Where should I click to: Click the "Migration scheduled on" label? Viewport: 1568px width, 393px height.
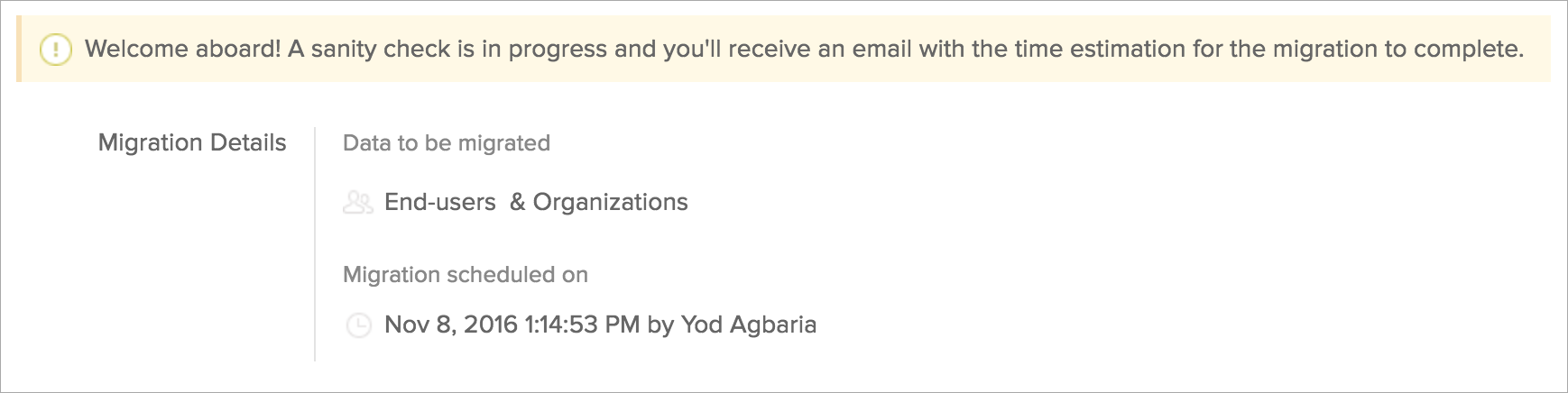pos(466,275)
